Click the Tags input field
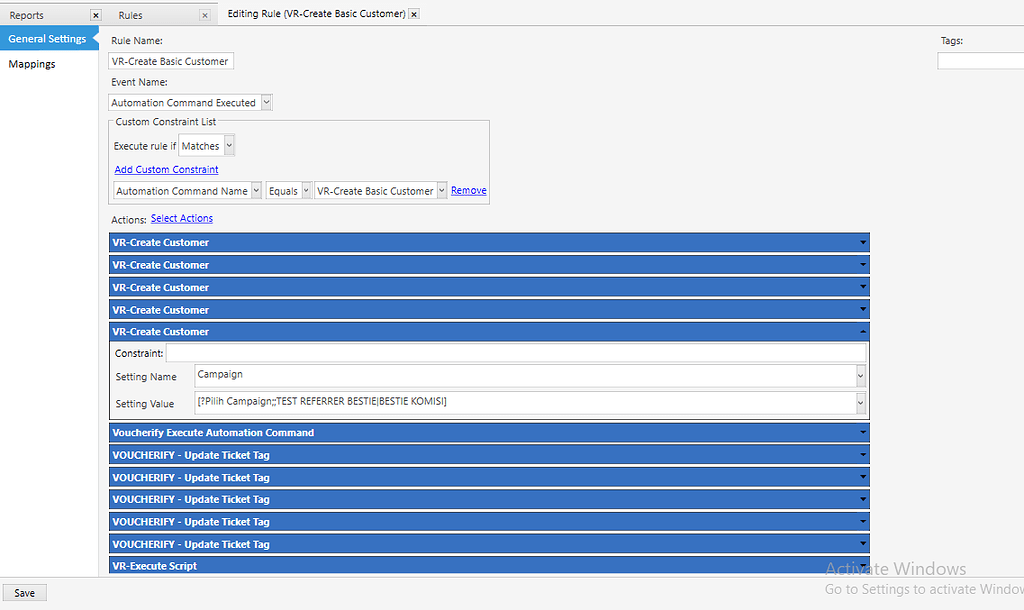The width and height of the screenshot is (1024, 610). coord(980,60)
